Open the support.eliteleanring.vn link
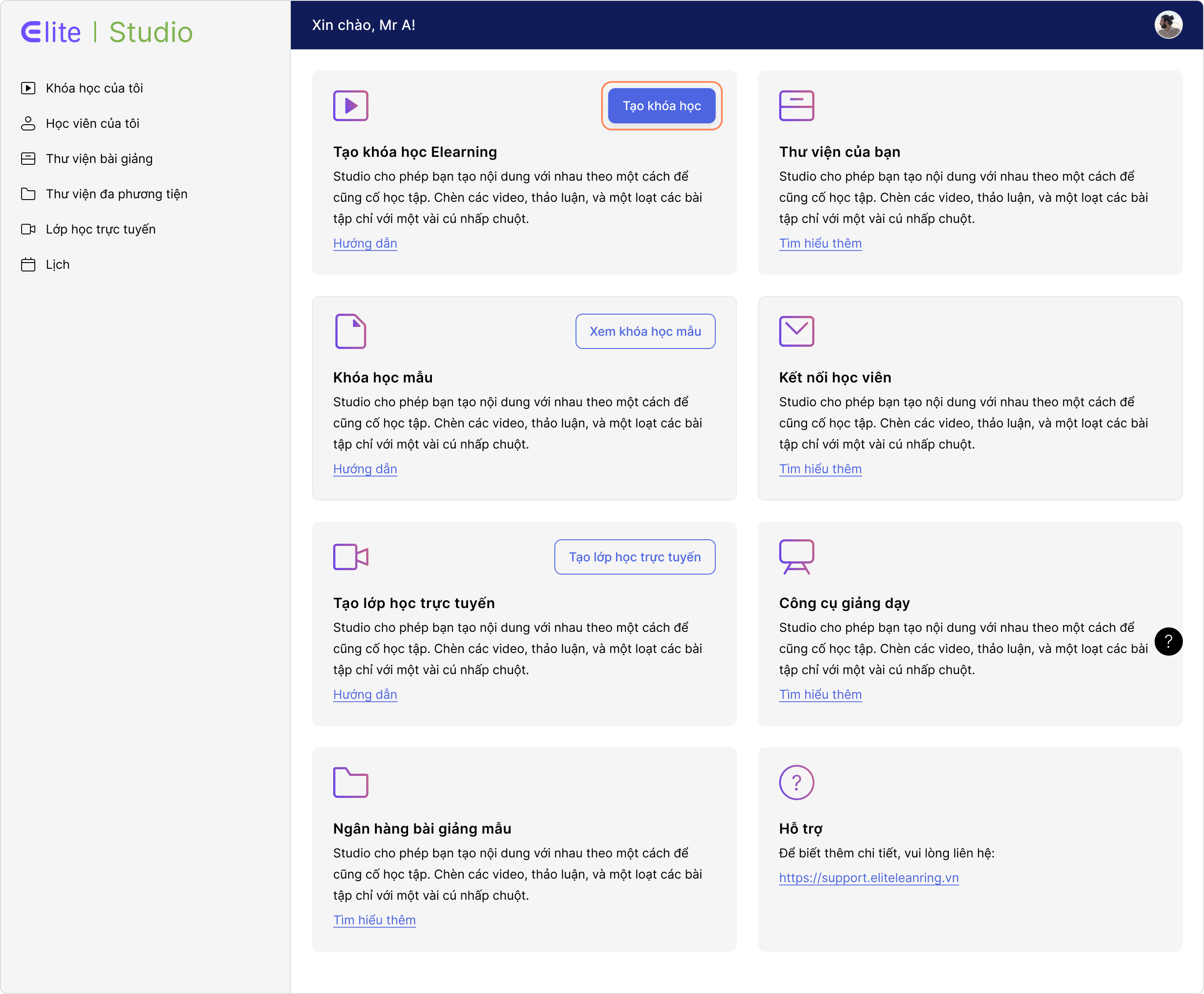The width and height of the screenshot is (1204, 994). click(868, 878)
